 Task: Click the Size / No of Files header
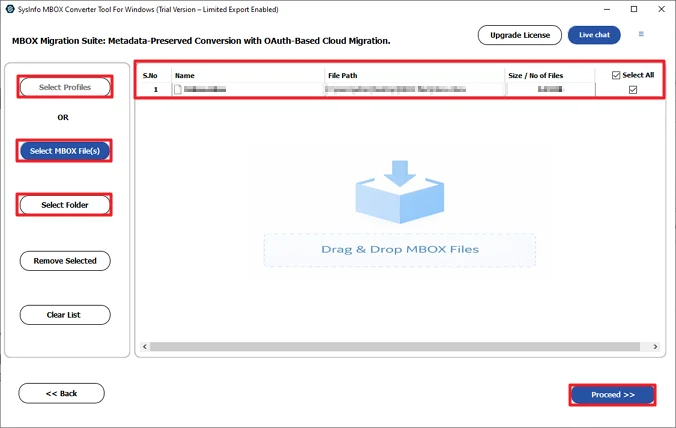535,75
